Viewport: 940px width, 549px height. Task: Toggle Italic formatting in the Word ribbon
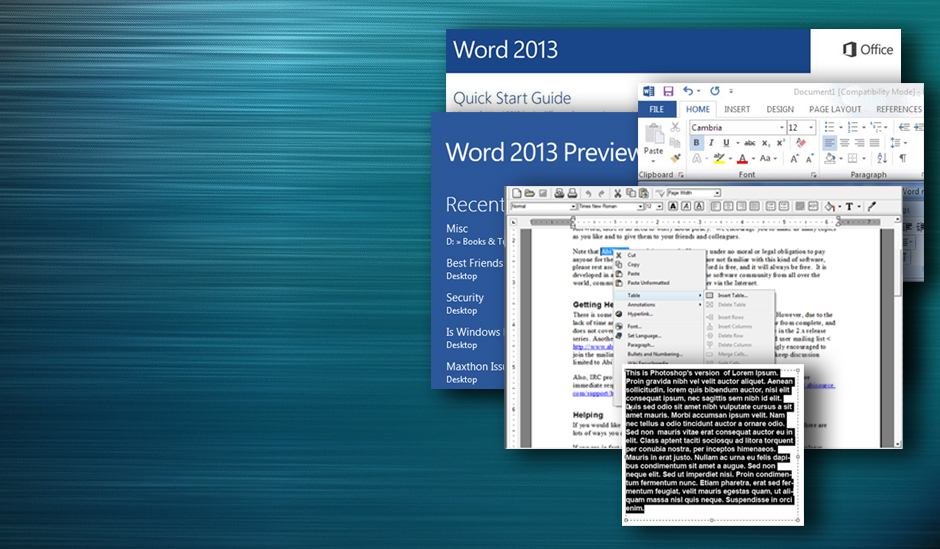pos(711,143)
